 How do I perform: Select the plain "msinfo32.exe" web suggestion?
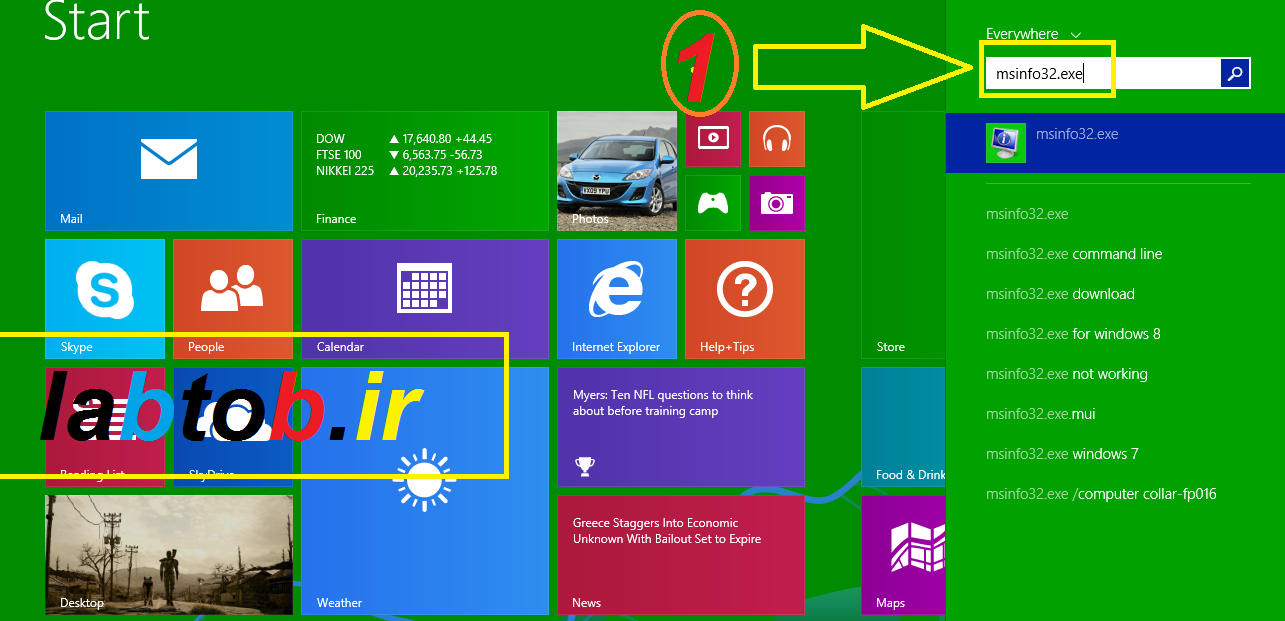pyautogui.click(x=1027, y=214)
